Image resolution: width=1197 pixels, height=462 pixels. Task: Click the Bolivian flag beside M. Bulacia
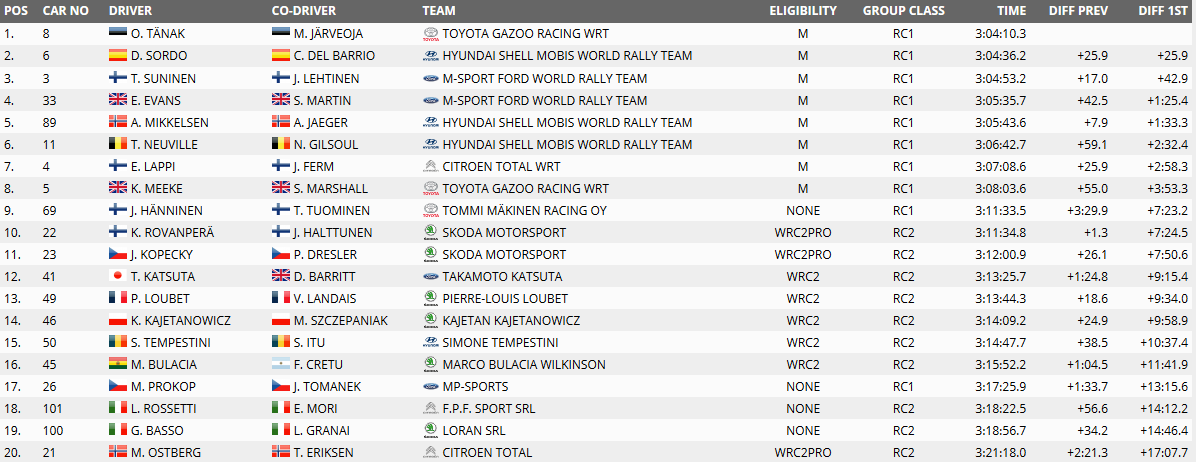click(116, 365)
